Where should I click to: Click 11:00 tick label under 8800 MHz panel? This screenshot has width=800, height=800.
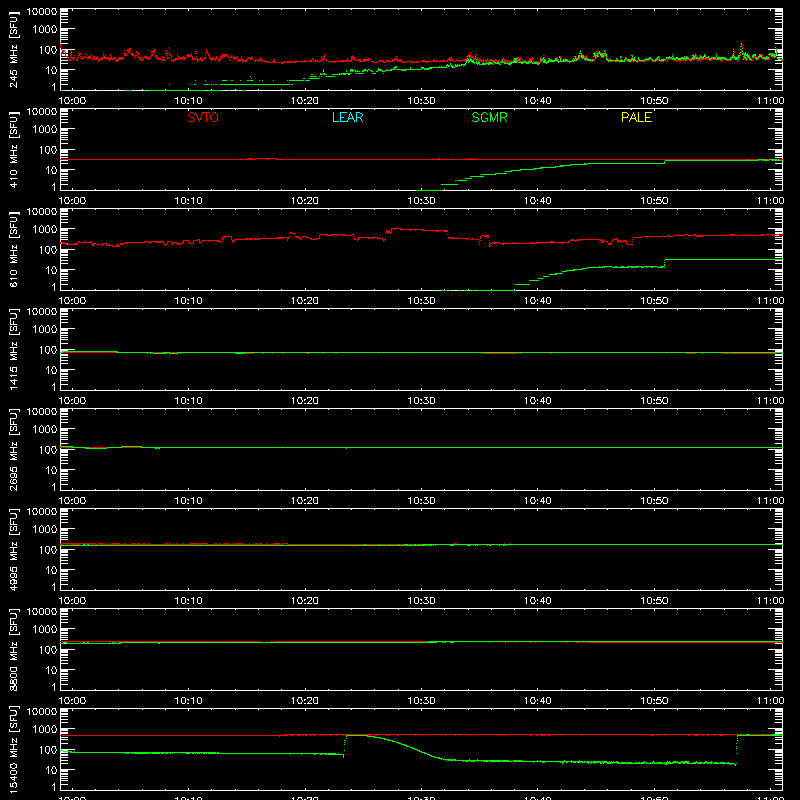[x=770, y=701]
